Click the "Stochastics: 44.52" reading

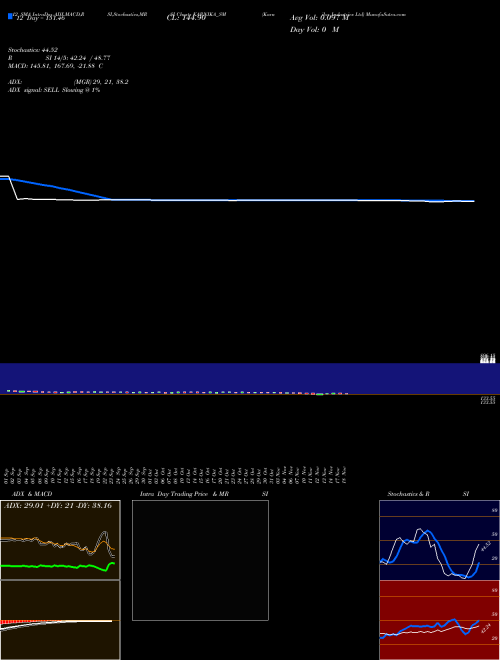pyautogui.click(x=33, y=50)
